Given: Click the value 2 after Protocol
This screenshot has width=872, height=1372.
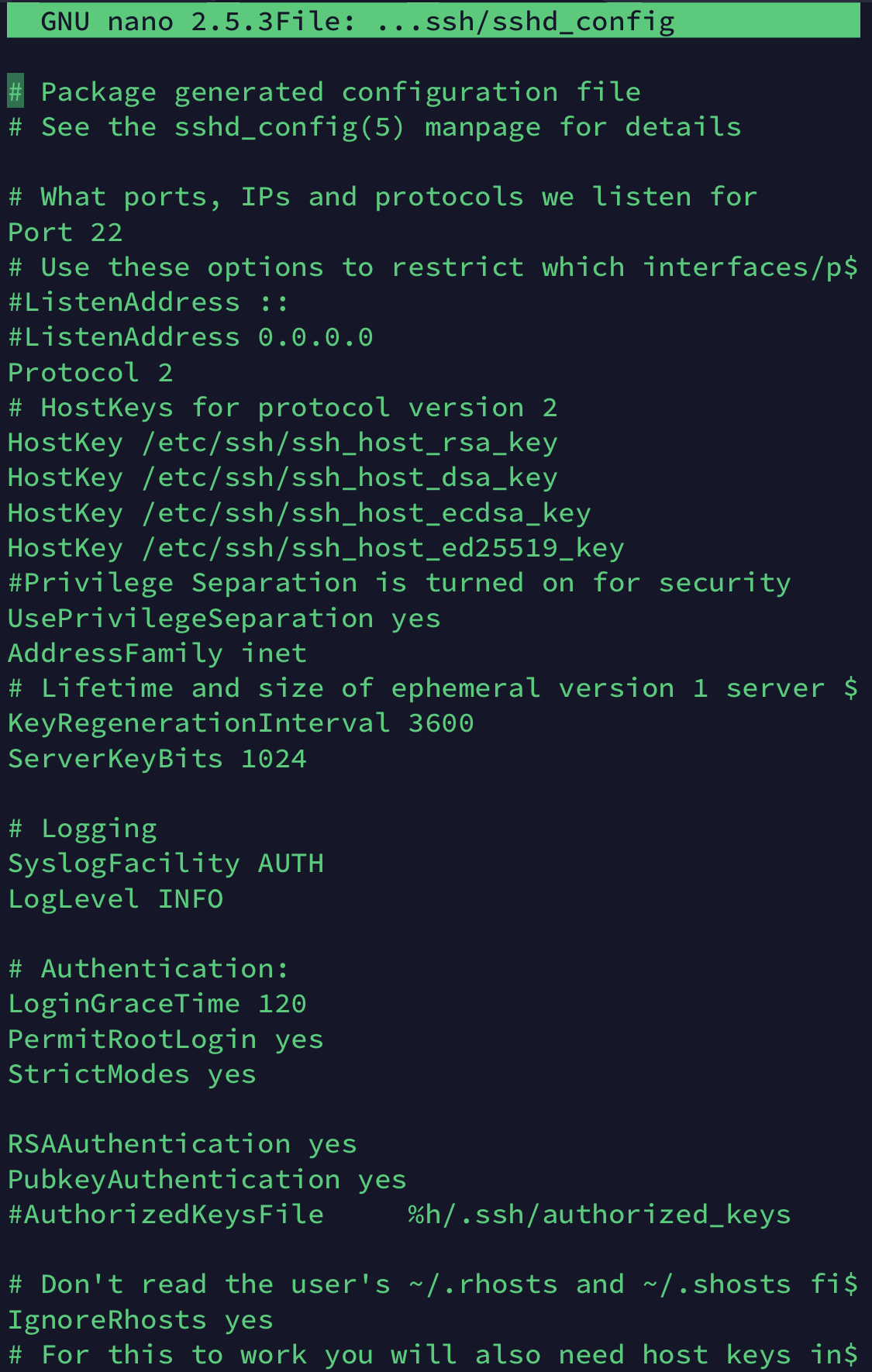Looking at the screenshot, I should point(165,372).
